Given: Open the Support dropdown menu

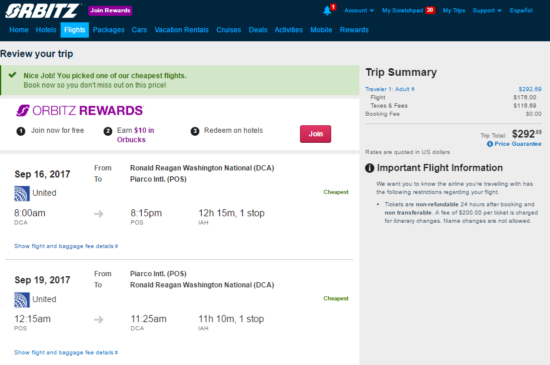Looking at the screenshot, I should [x=487, y=11].
